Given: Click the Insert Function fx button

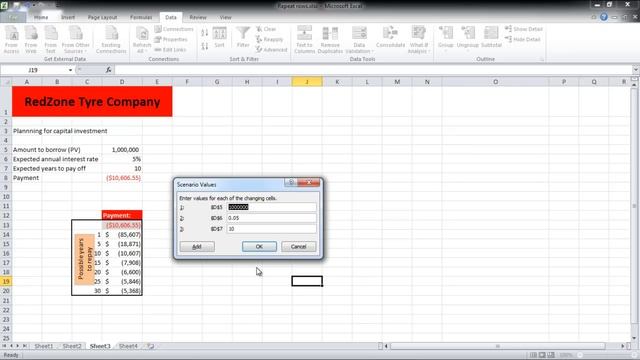Looking at the screenshot, I should pos(108,70).
